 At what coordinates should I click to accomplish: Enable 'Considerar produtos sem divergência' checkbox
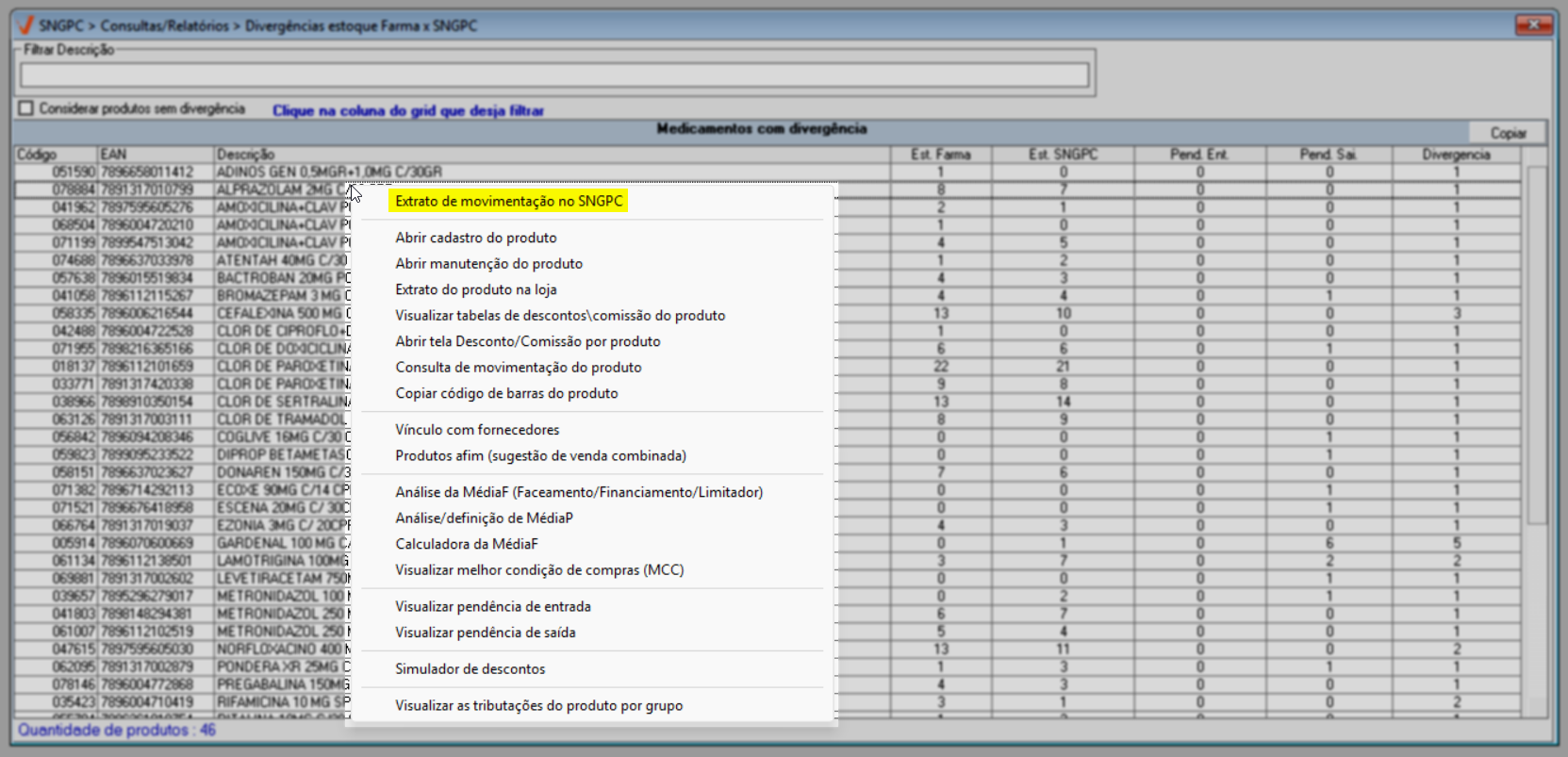tap(25, 108)
